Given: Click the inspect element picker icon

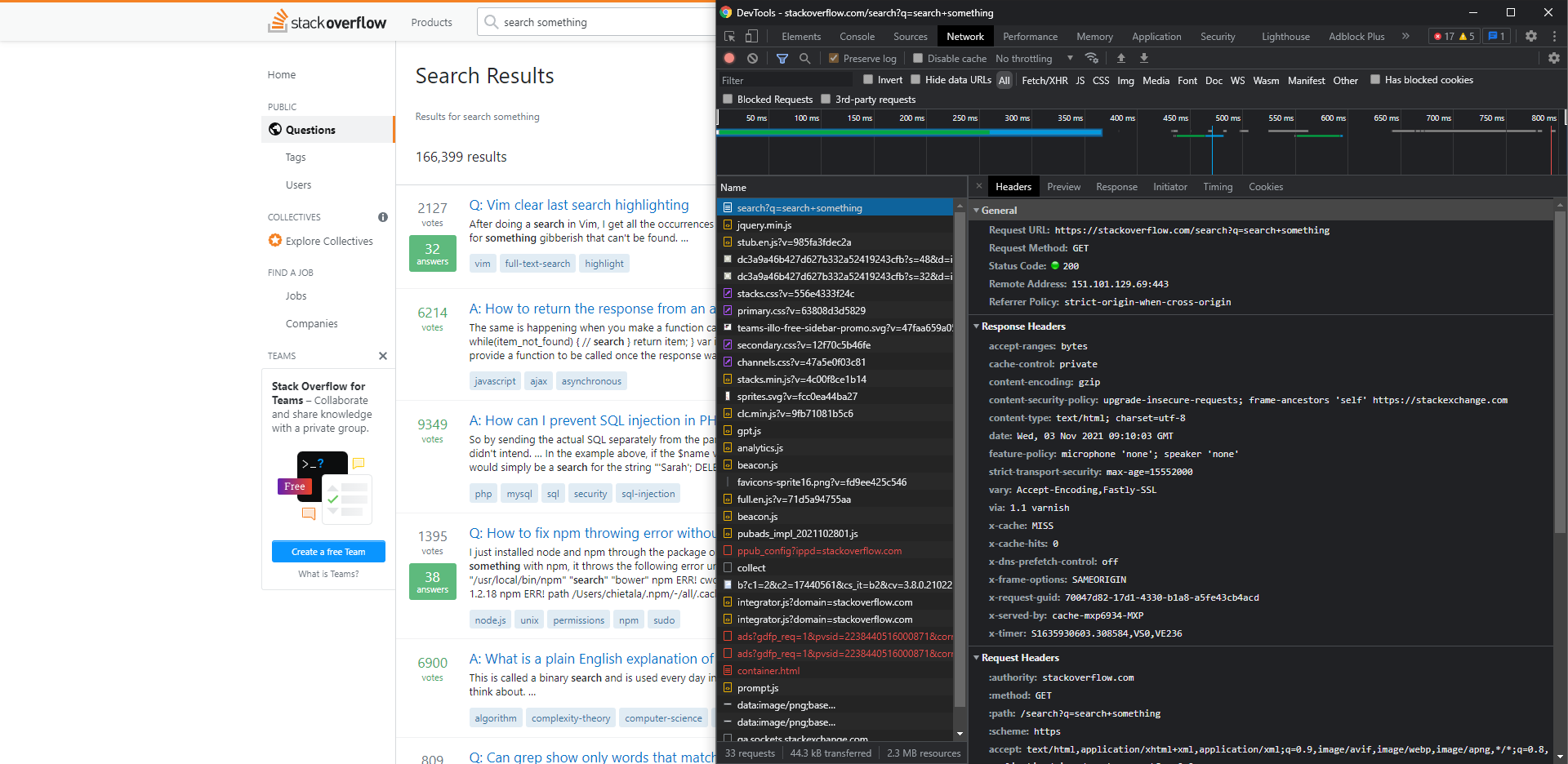Looking at the screenshot, I should (729, 37).
